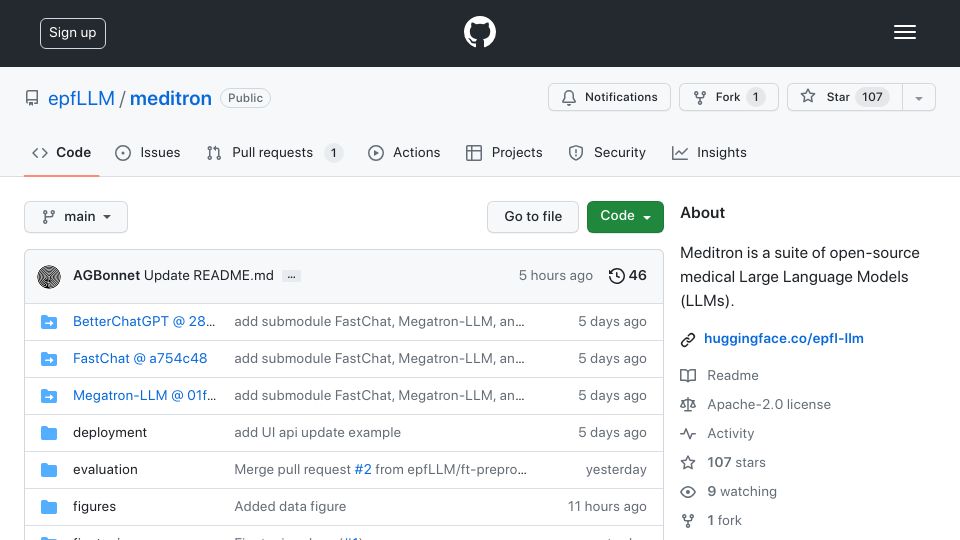
Task: Open the 9 watching link
Action: click(x=742, y=492)
